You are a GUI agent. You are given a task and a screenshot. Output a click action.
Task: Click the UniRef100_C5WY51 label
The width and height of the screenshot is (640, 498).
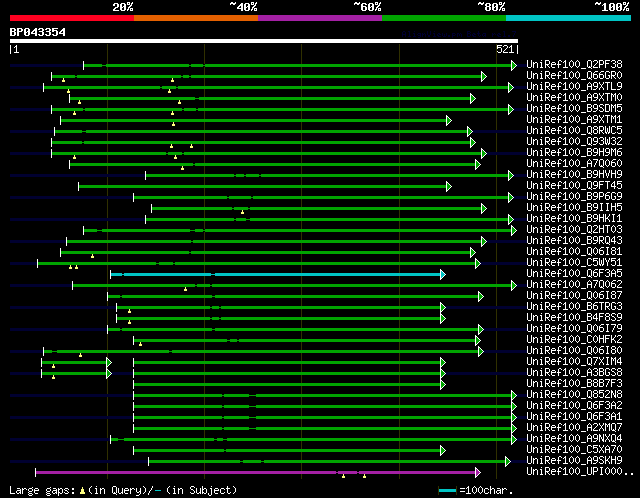574,263
